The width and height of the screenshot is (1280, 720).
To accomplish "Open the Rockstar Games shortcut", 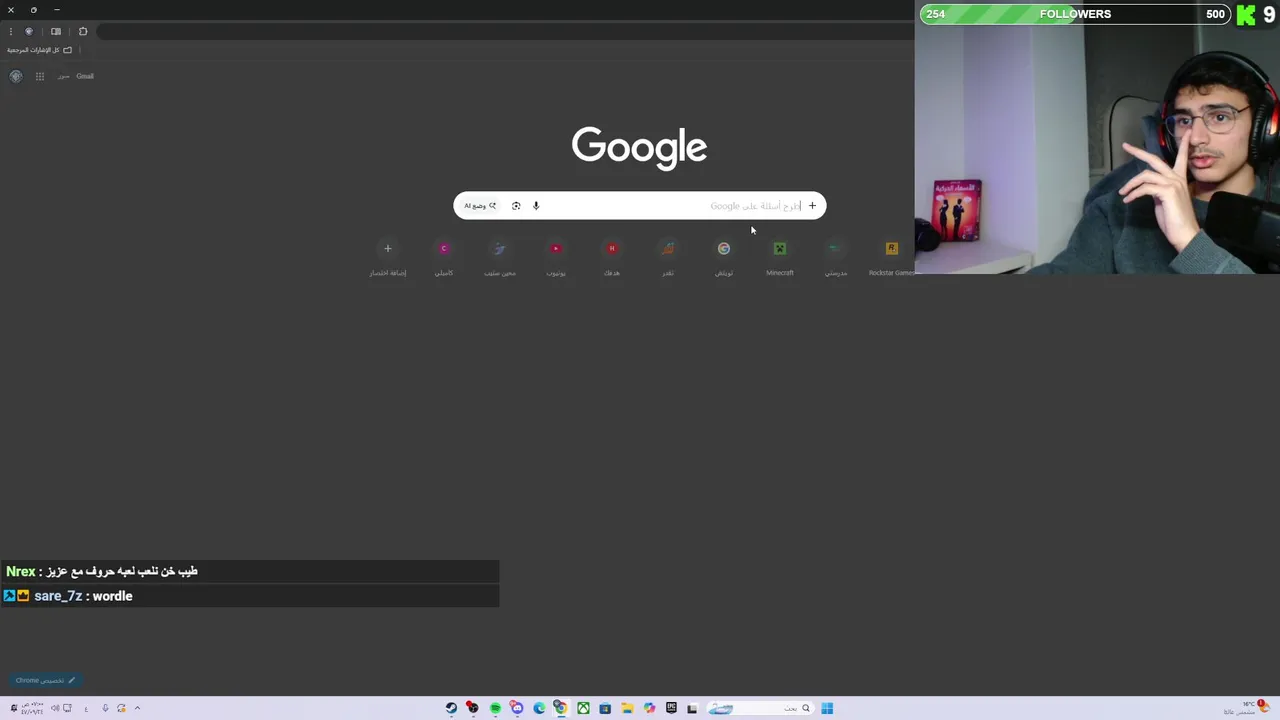I will 891,257.
